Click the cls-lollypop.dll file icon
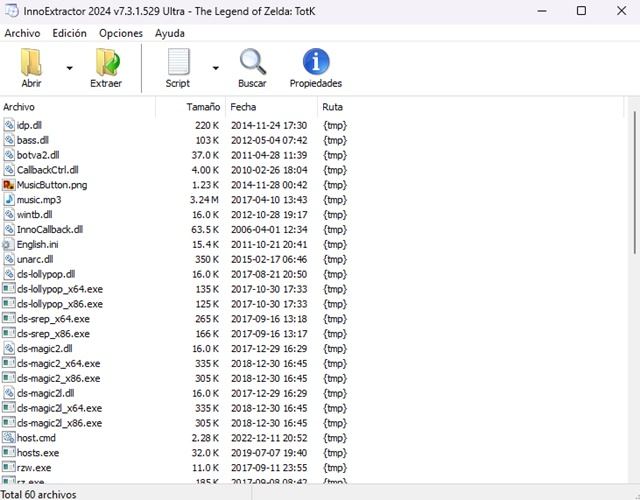This screenshot has width=640, height=500. click(x=9, y=274)
